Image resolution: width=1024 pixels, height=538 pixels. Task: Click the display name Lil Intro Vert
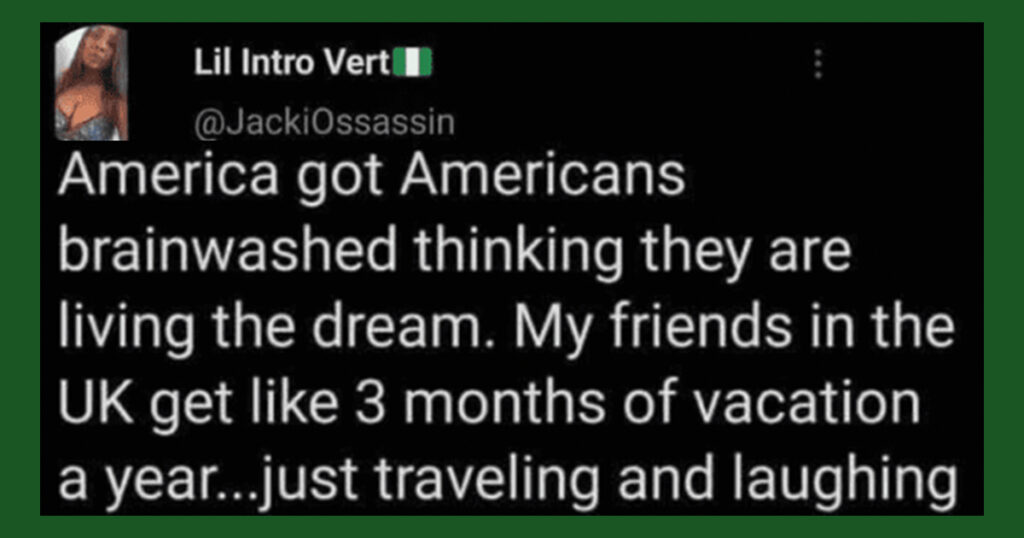[292, 63]
